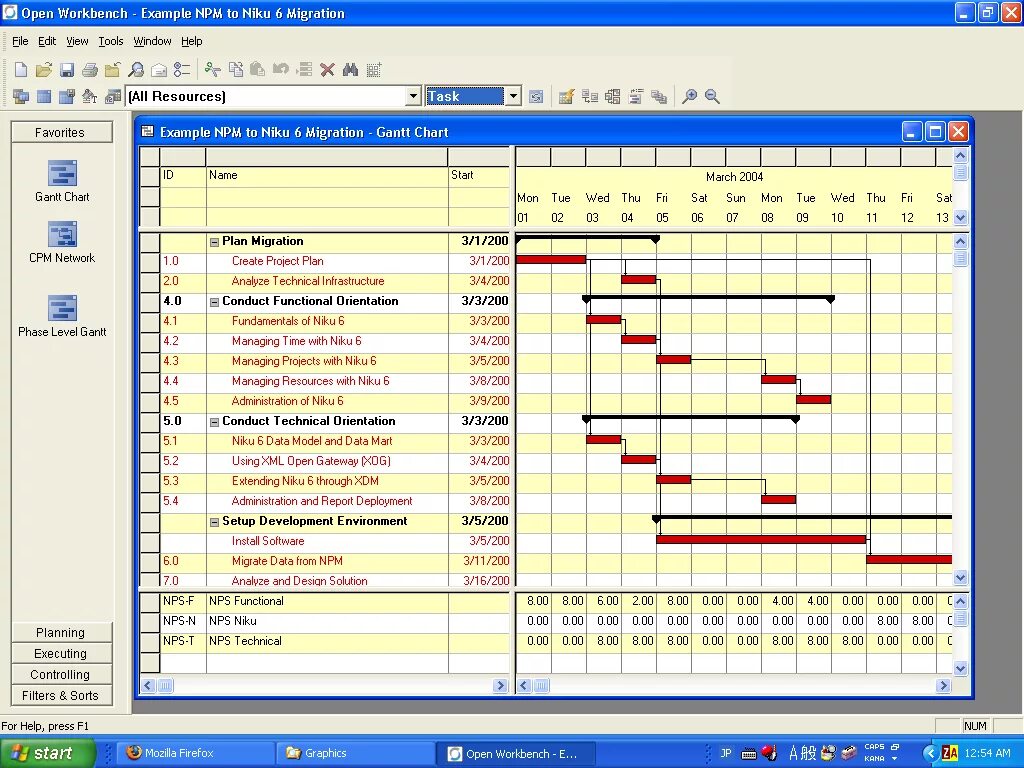1024x768 pixels.
Task: Open the Task dropdown arrow
Action: point(513,97)
